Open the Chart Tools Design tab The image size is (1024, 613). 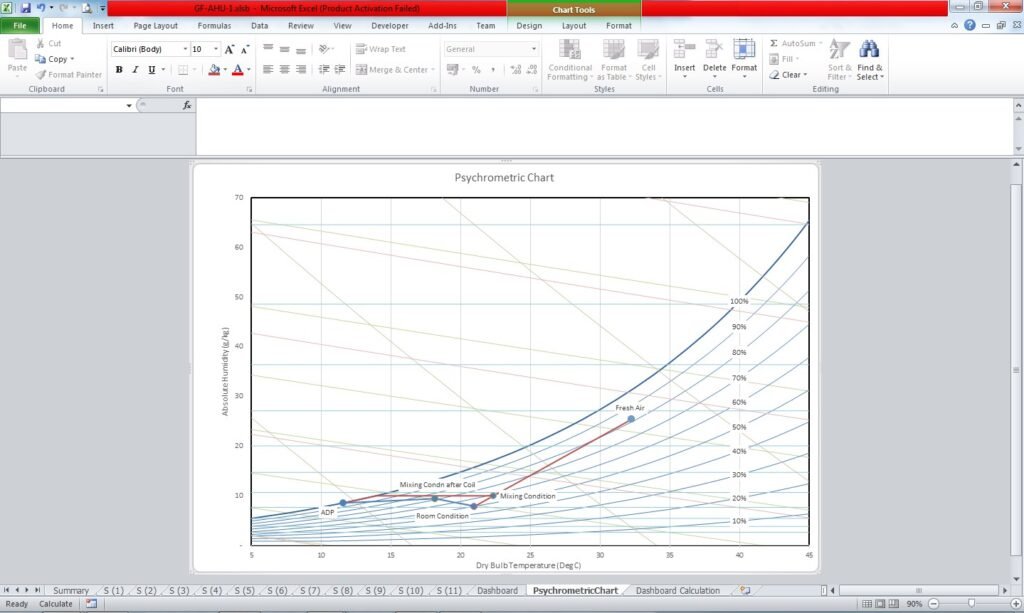click(529, 25)
